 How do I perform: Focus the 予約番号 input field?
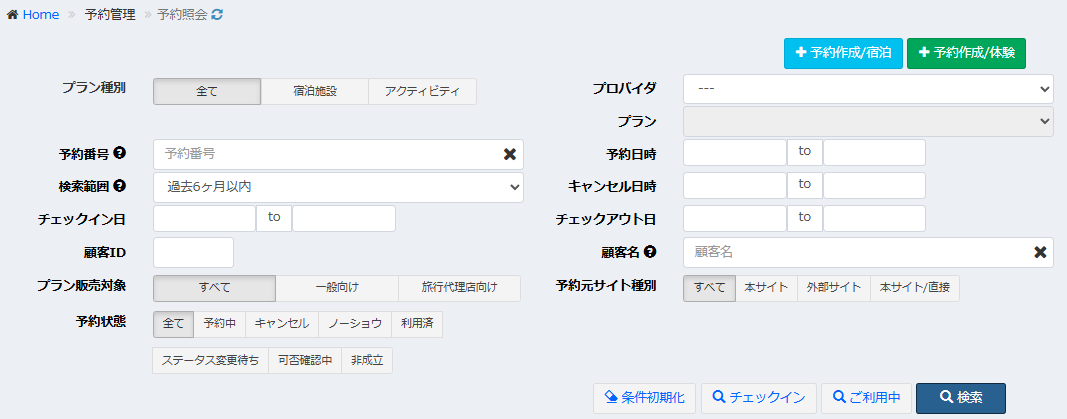point(338,154)
